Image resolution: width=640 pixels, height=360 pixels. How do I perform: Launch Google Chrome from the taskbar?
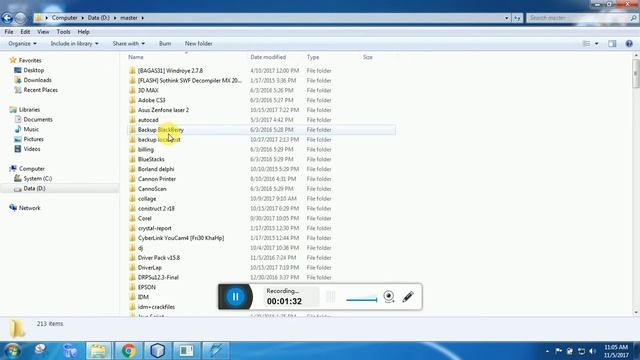click(x=128, y=351)
